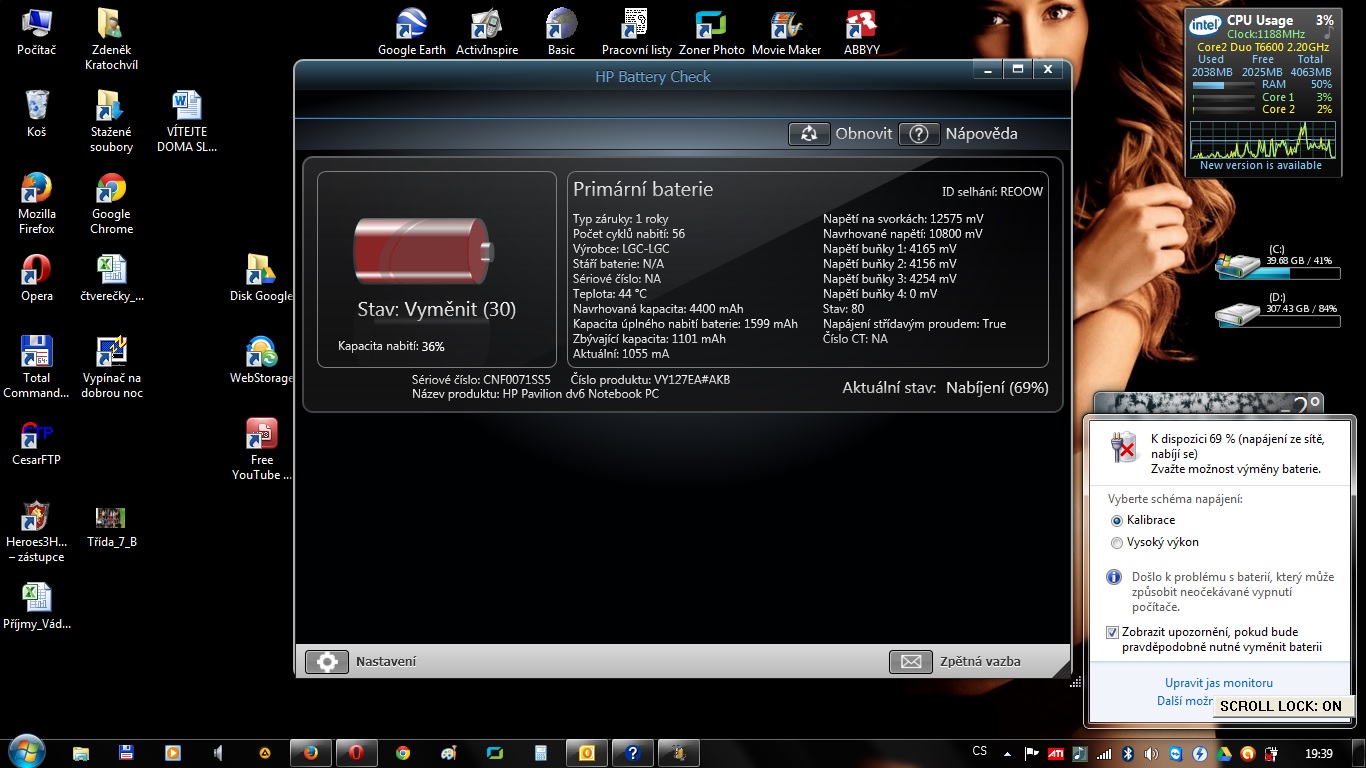Open the Upravit jas monitoru link
1366x768 pixels.
(1219, 683)
